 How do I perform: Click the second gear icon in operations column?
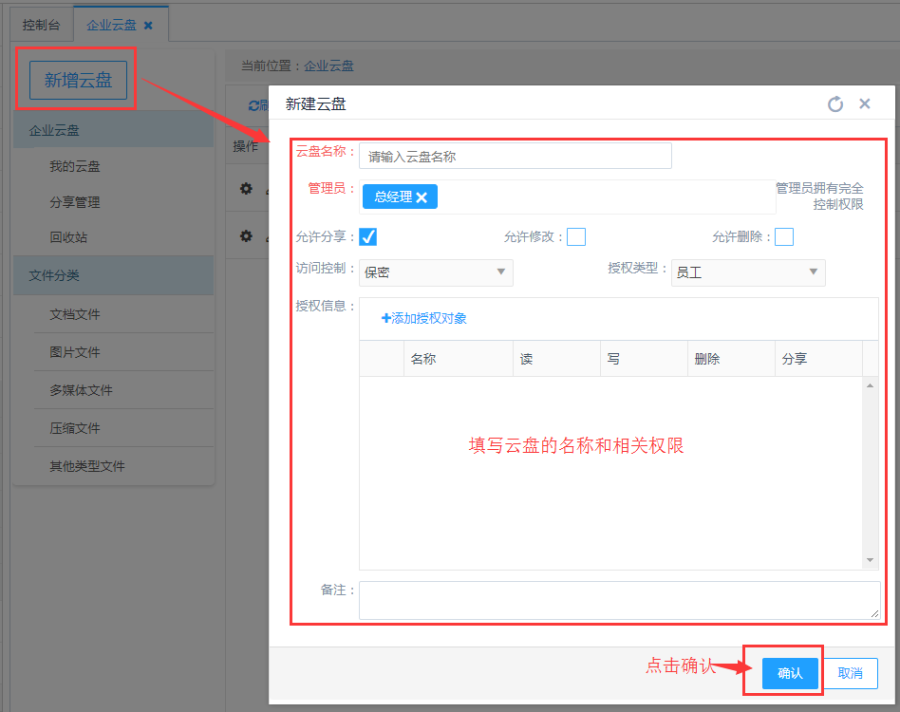(246, 237)
